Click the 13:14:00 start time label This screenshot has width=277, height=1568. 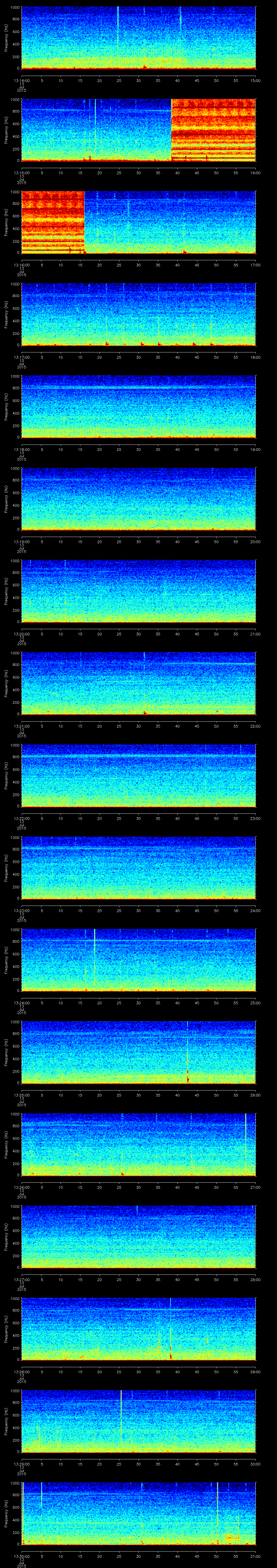[21, 80]
